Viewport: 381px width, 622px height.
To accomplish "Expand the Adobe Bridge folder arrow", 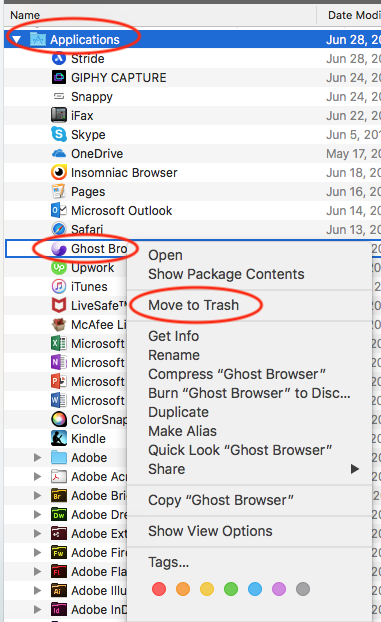I will (37, 495).
